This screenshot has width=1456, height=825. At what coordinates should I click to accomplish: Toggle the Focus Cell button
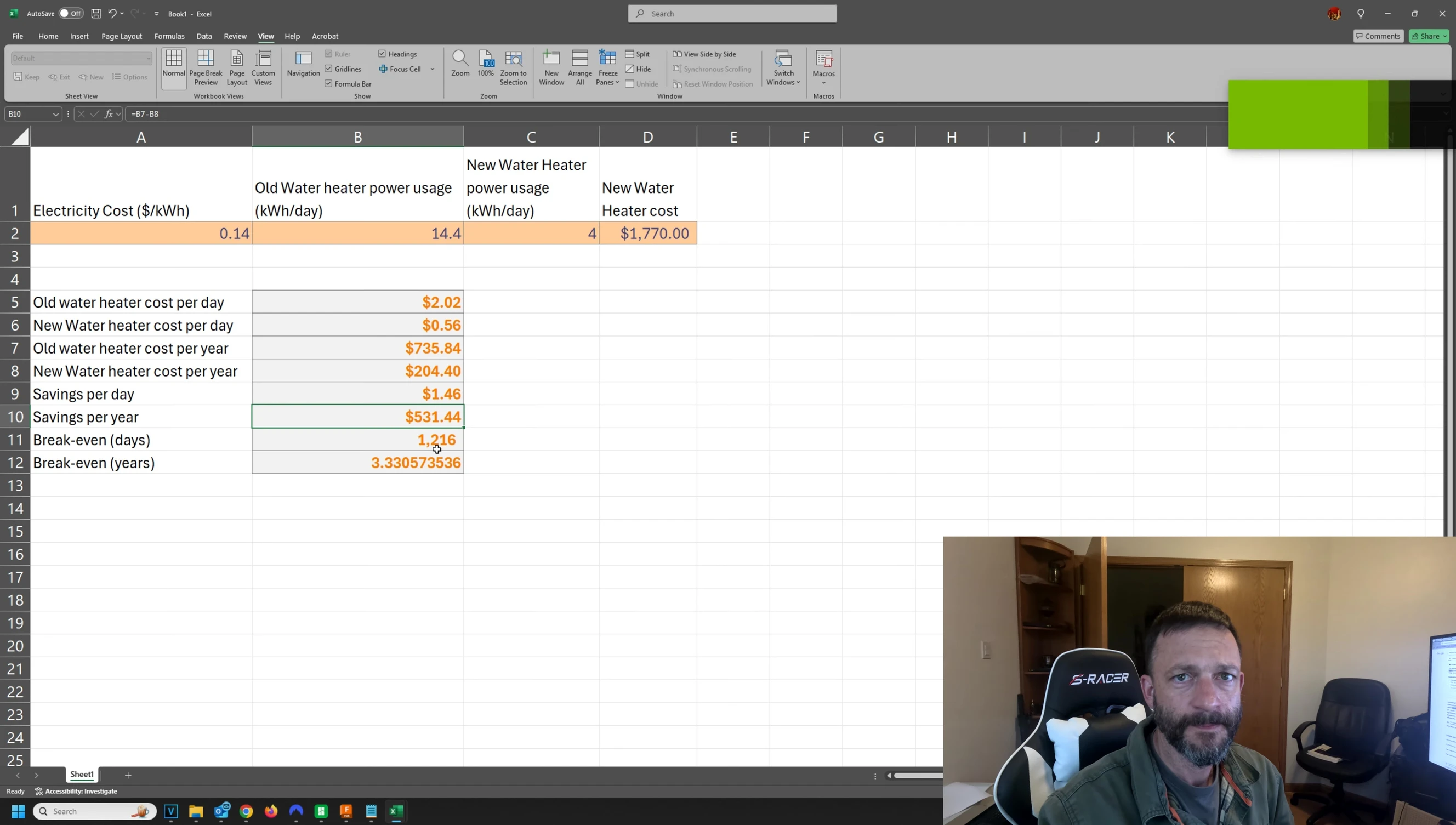click(400, 69)
